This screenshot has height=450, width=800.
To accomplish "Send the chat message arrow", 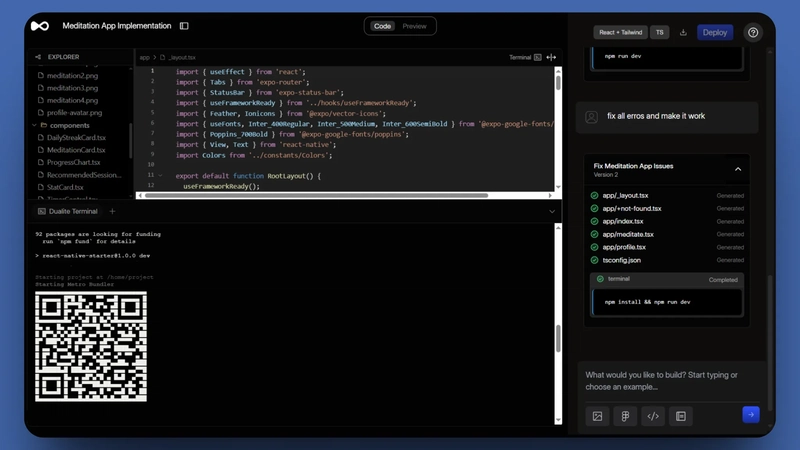I will (x=751, y=415).
